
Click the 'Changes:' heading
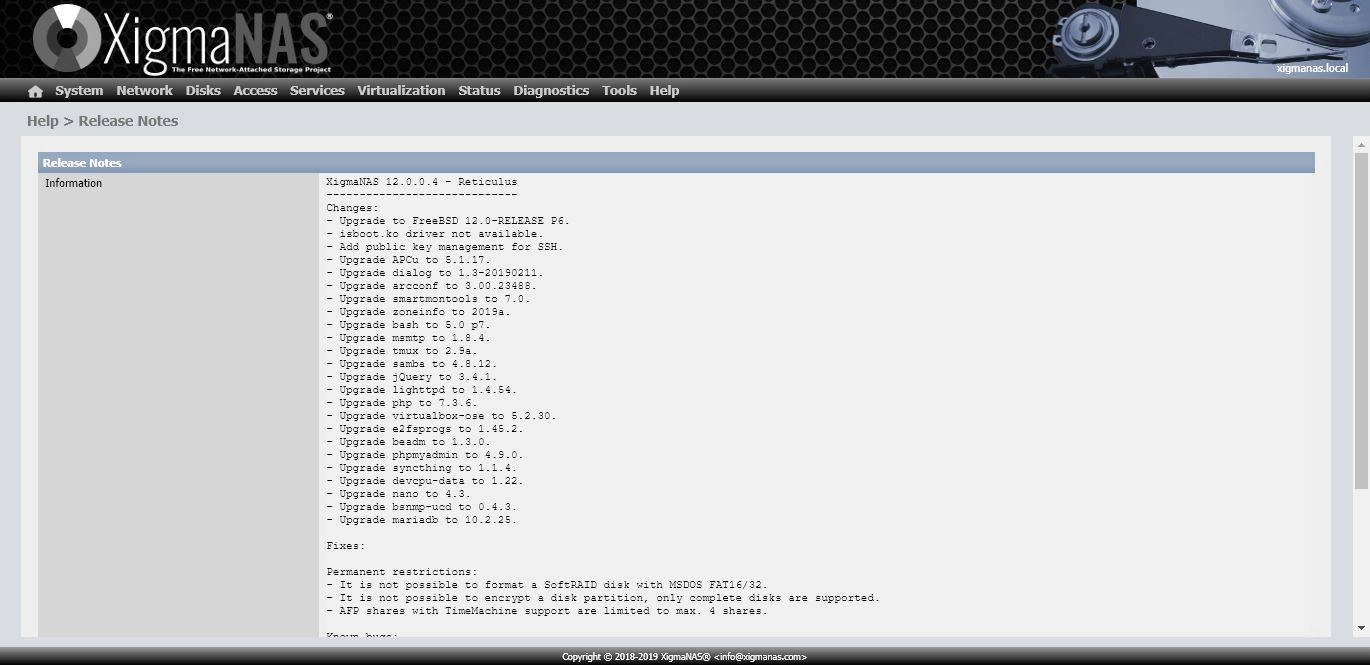(352, 208)
